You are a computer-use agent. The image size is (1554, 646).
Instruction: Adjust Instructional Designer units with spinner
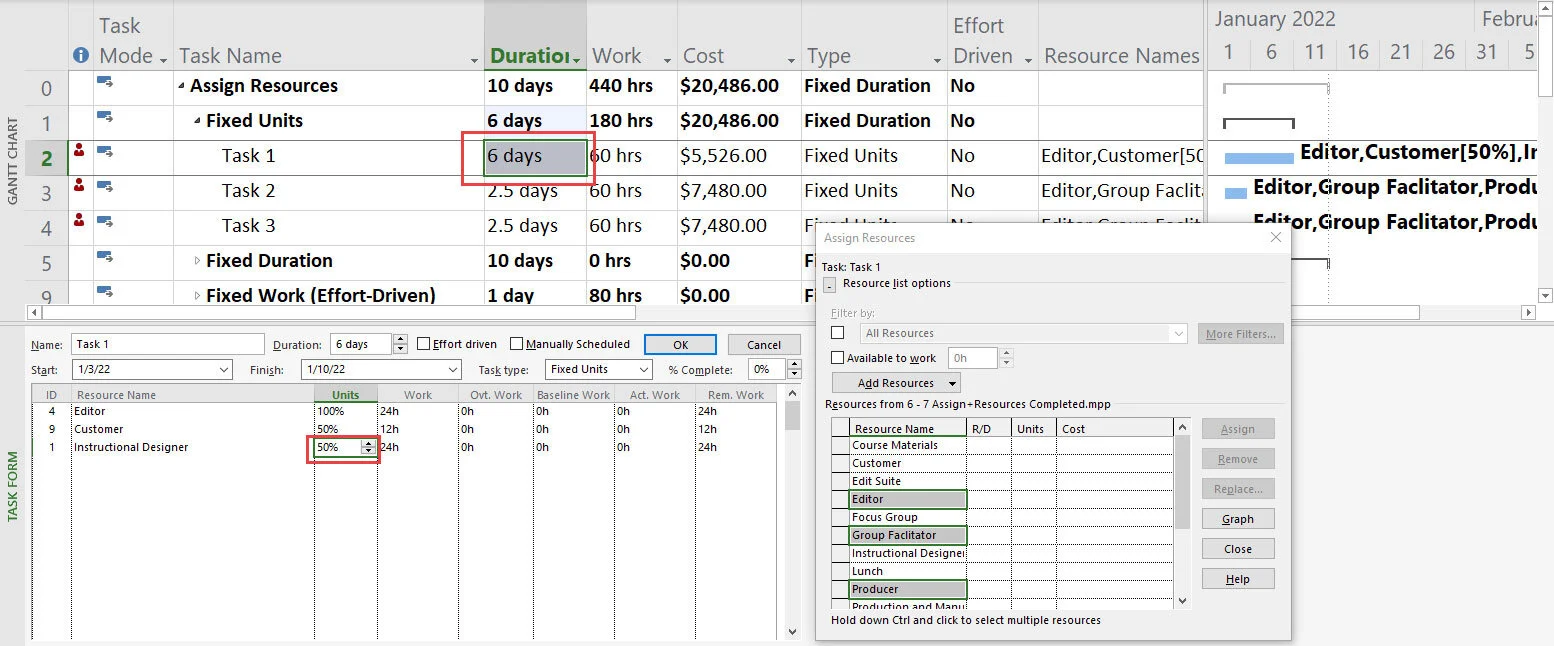click(x=368, y=447)
